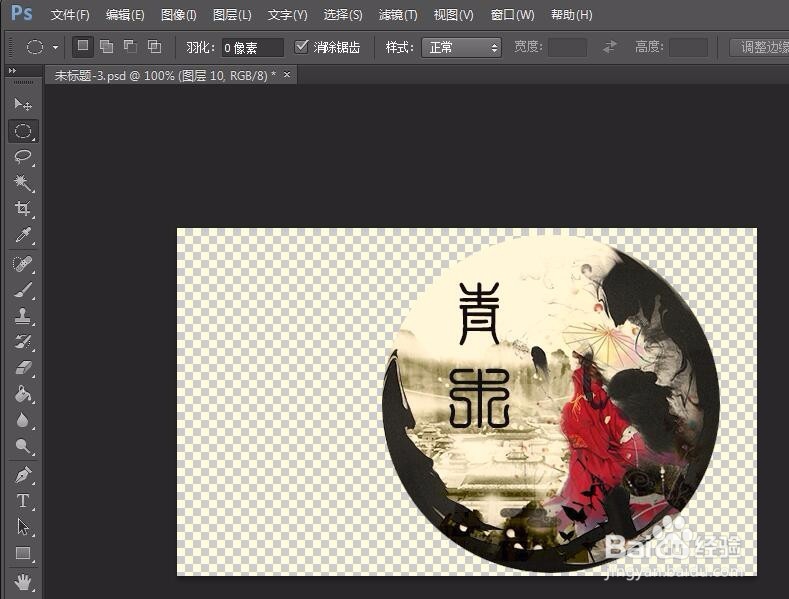
Task: Select the Lasso tool
Action: coord(23,157)
